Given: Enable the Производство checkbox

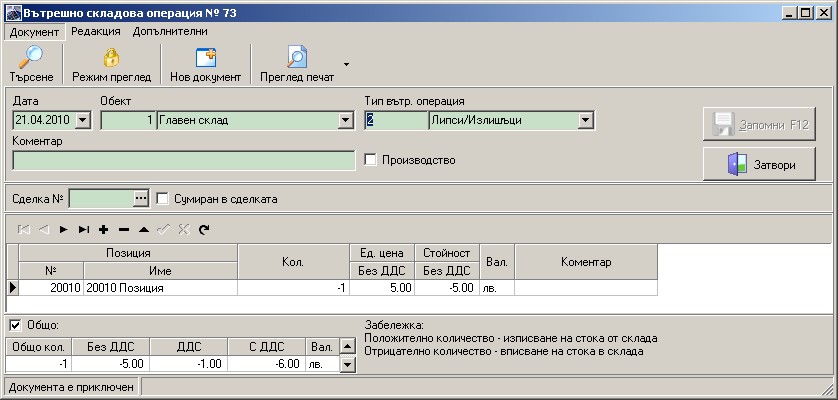Looking at the screenshot, I should [x=370, y=160].
